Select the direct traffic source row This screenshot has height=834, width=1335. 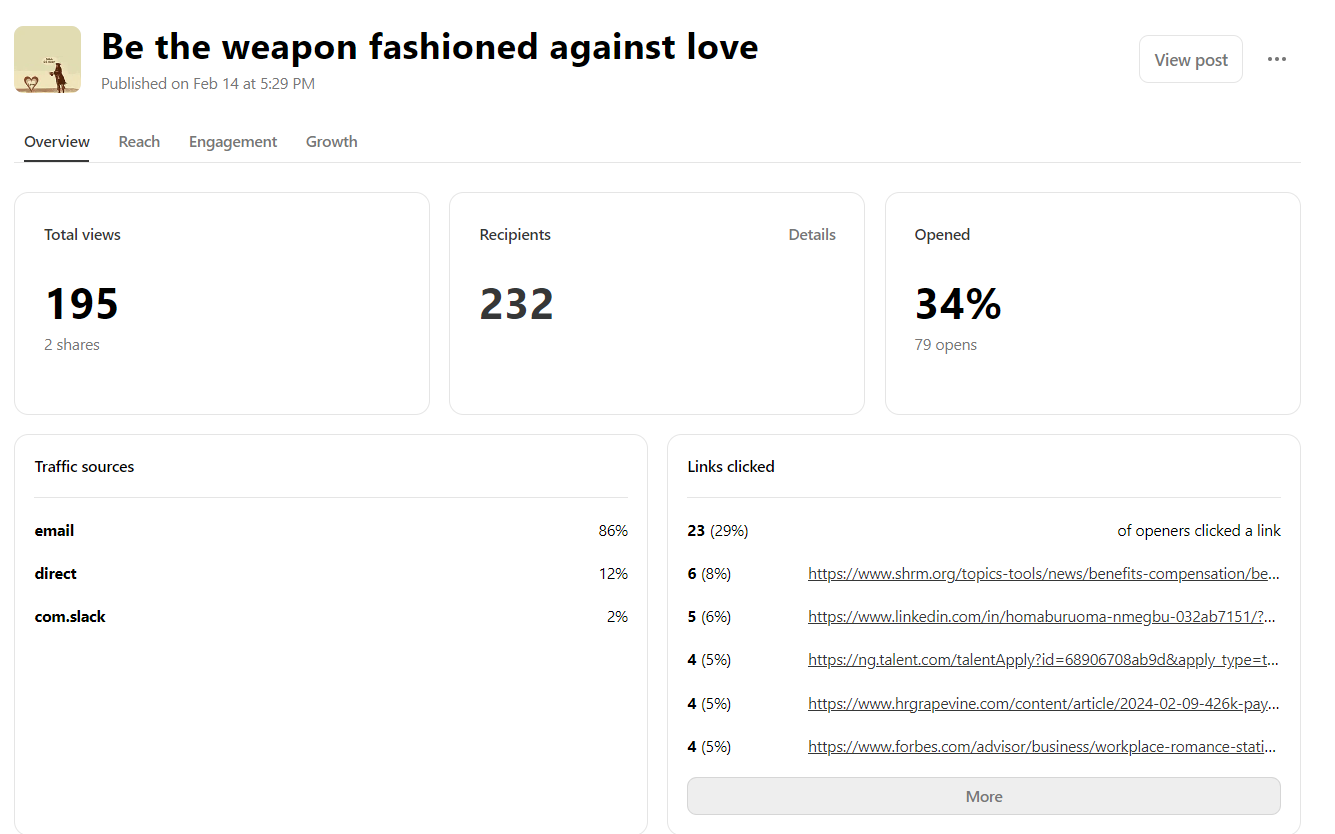(331, 574)
